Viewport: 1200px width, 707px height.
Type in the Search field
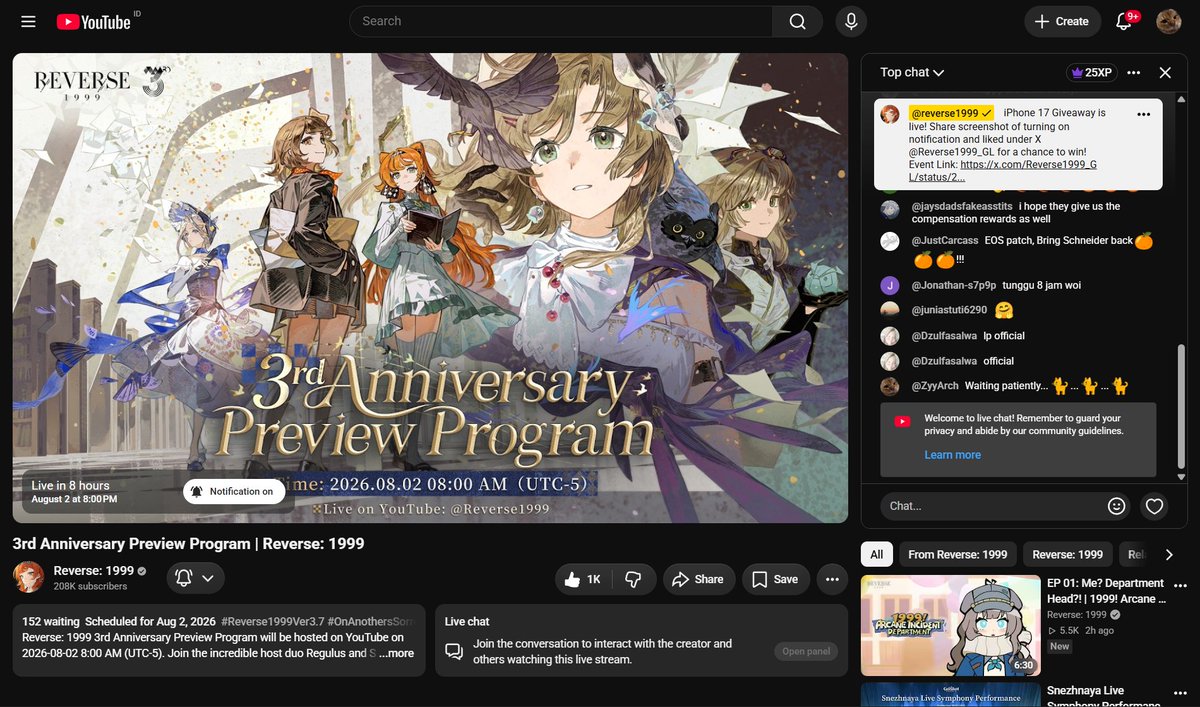coord(561,21)
